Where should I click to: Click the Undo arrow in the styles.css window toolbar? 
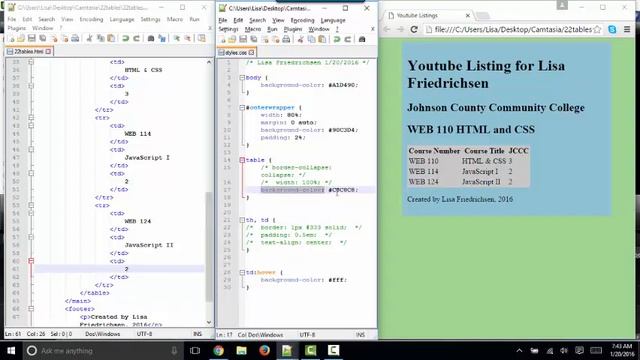coord(337,40)
